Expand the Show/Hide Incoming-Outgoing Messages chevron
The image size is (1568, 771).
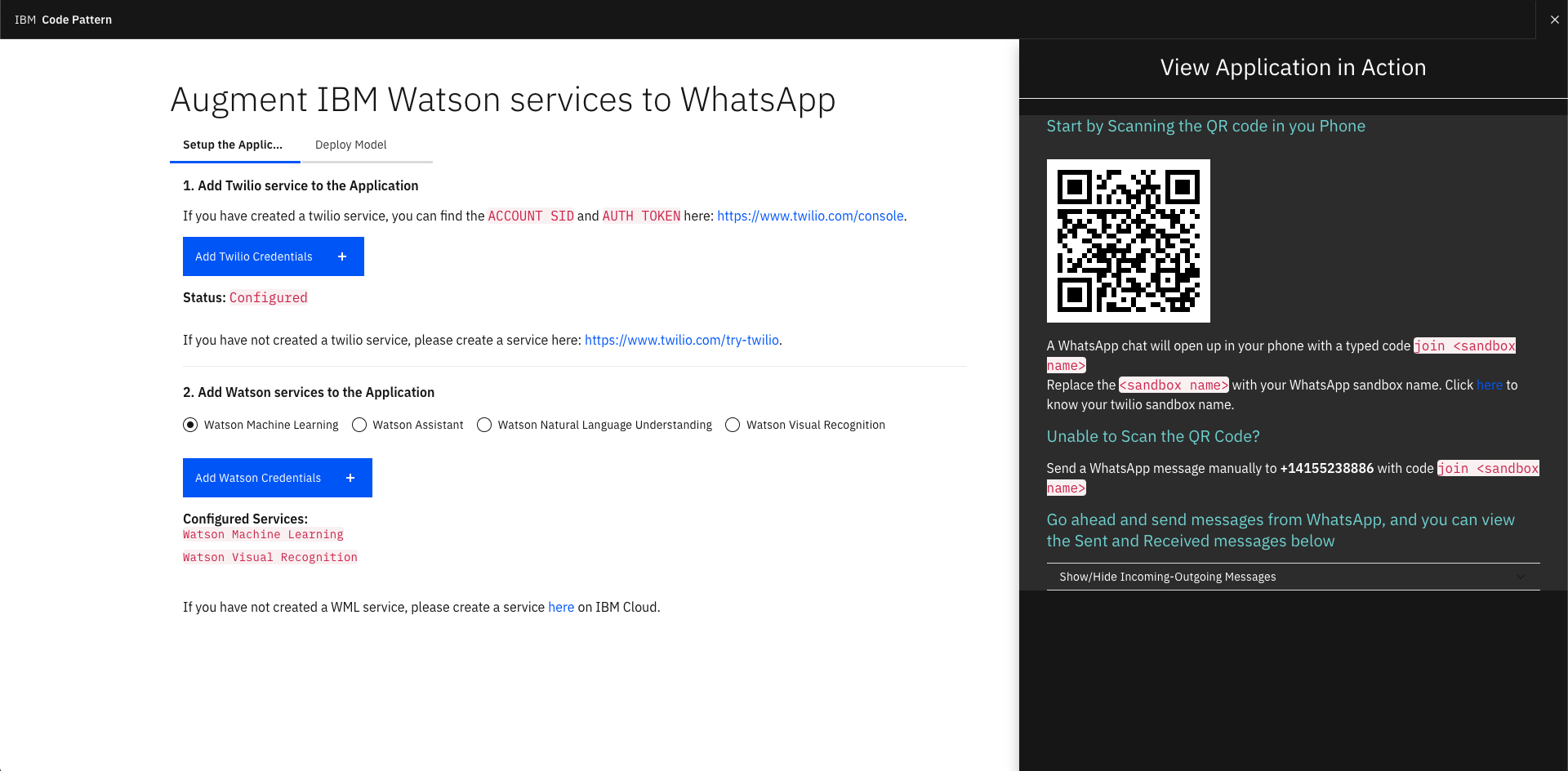(x=1520, y=577)
